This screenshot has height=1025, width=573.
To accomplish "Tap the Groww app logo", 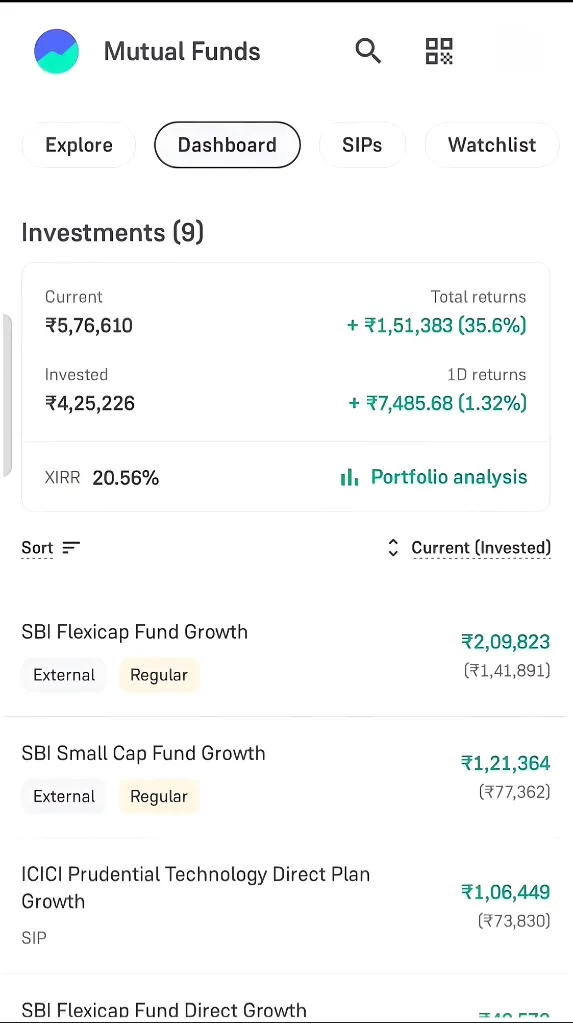I will click(x=57, y=52).
